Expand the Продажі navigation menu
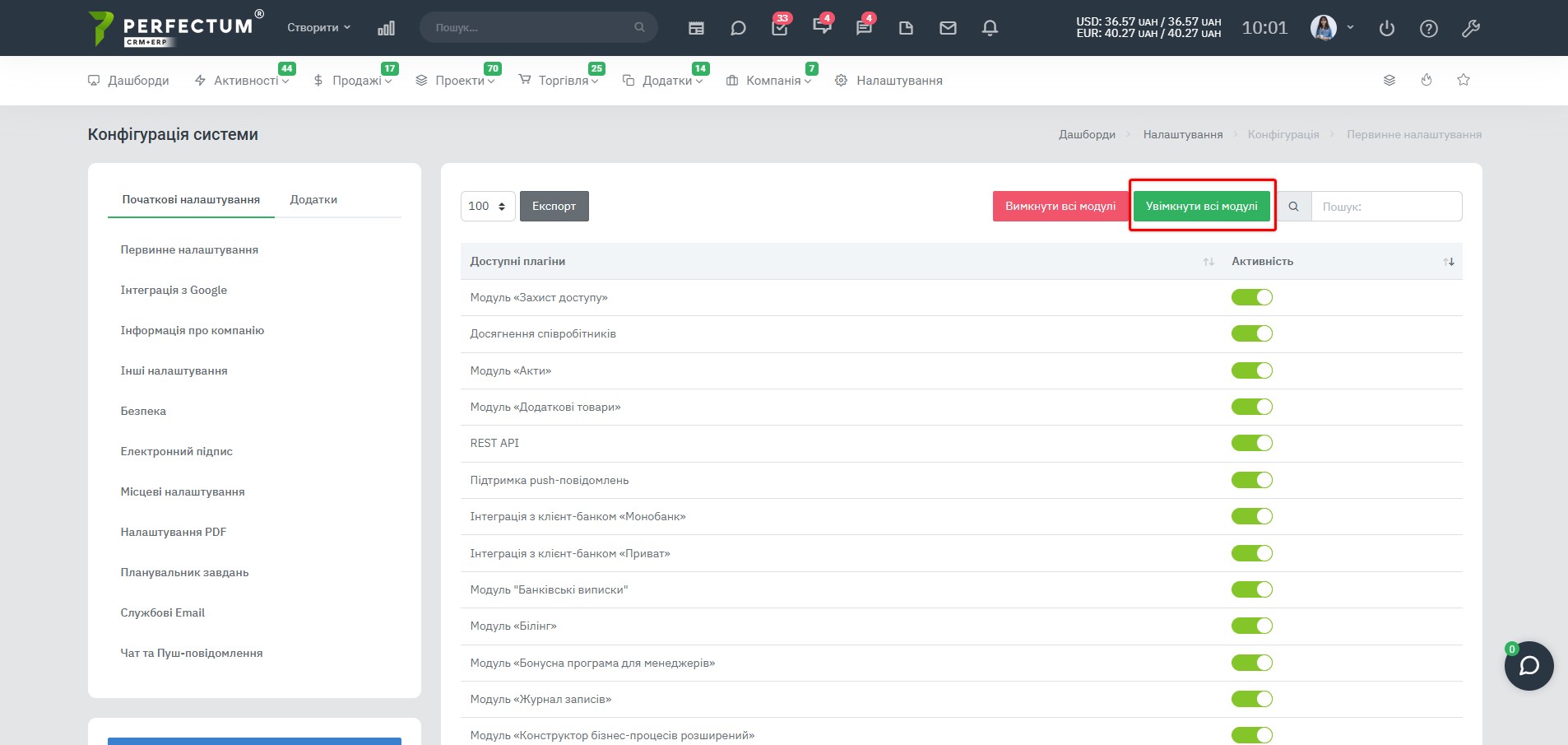This screenshot has height=745, width=1568. 352,80
